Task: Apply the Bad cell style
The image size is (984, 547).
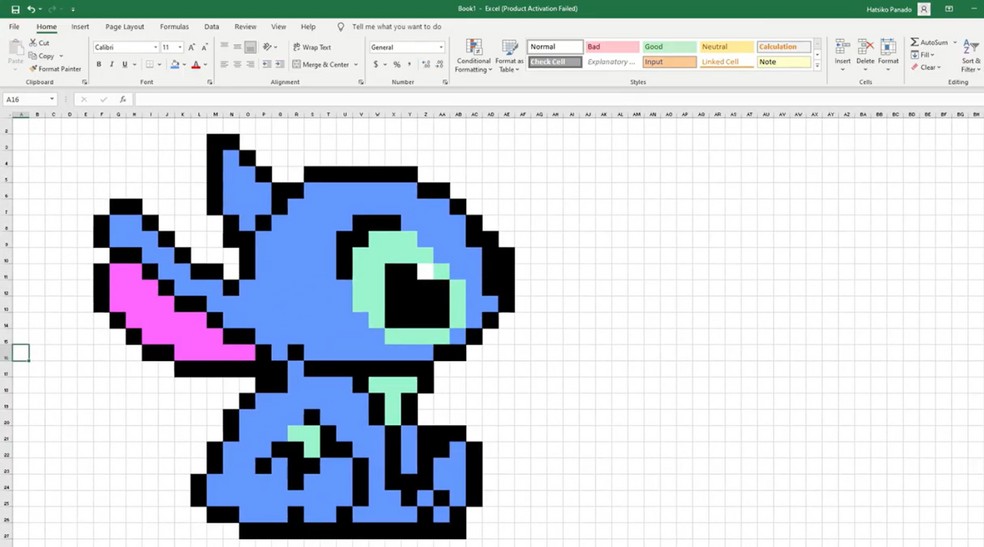Action: click(612, 46)
